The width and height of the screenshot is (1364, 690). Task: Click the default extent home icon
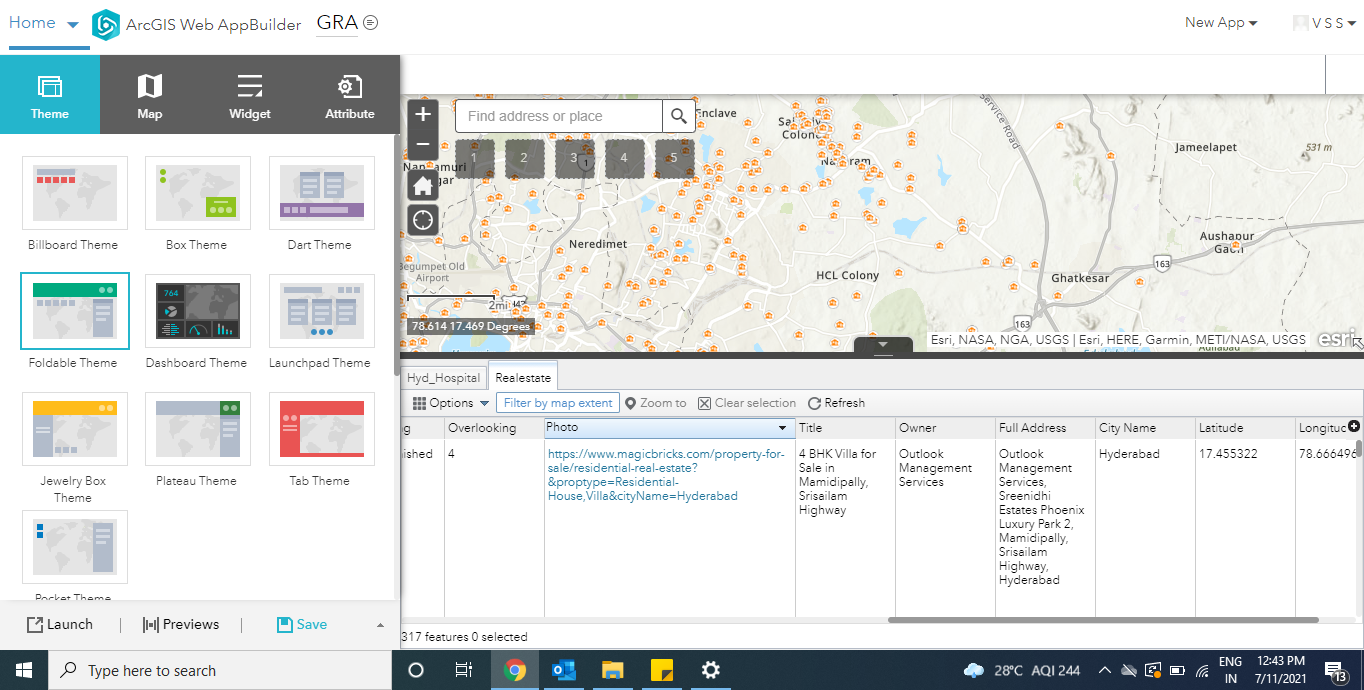[x=423, y=185]
